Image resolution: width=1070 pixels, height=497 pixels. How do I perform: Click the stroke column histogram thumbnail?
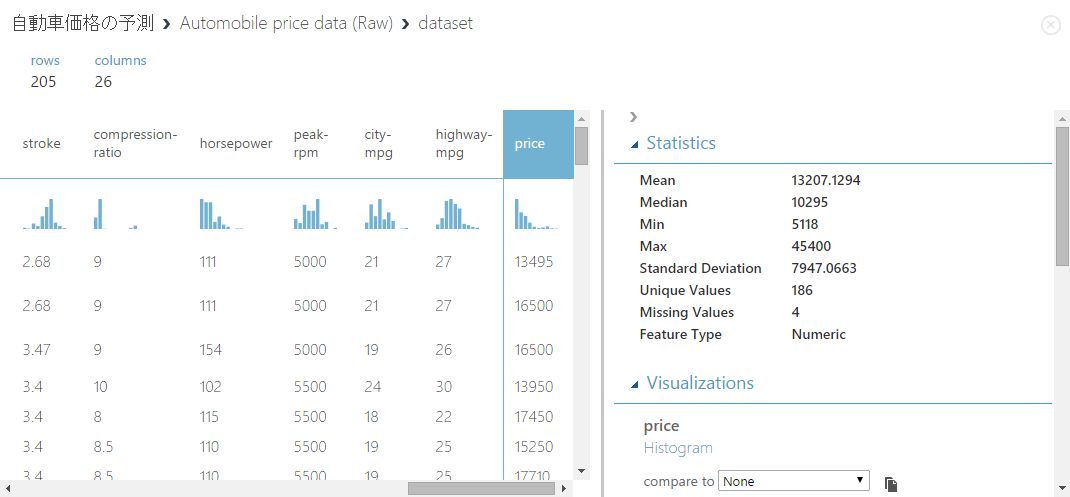tap(45, 214)
